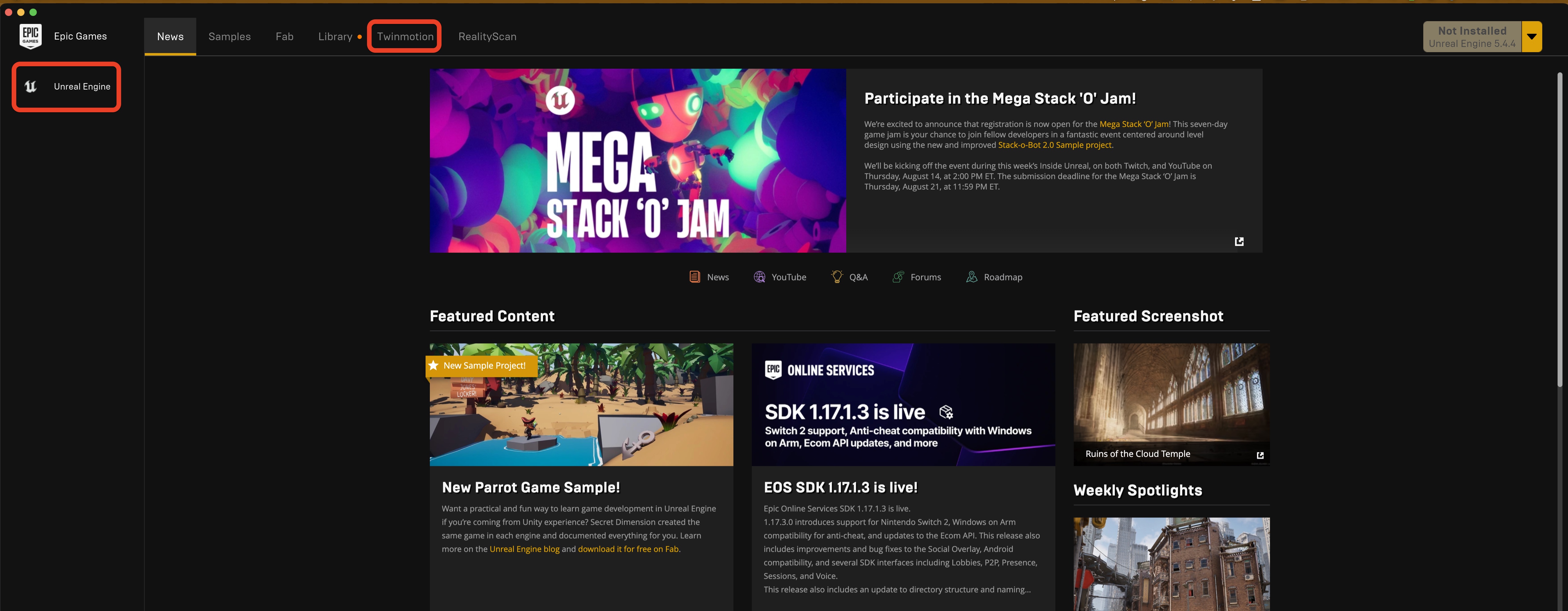The width and height of the screenshot is (1568, 611).
Task: Follow the Stack-o-Bot 2.0 Sample project link
Action: pyautogui.click(x=1055, y=145)
